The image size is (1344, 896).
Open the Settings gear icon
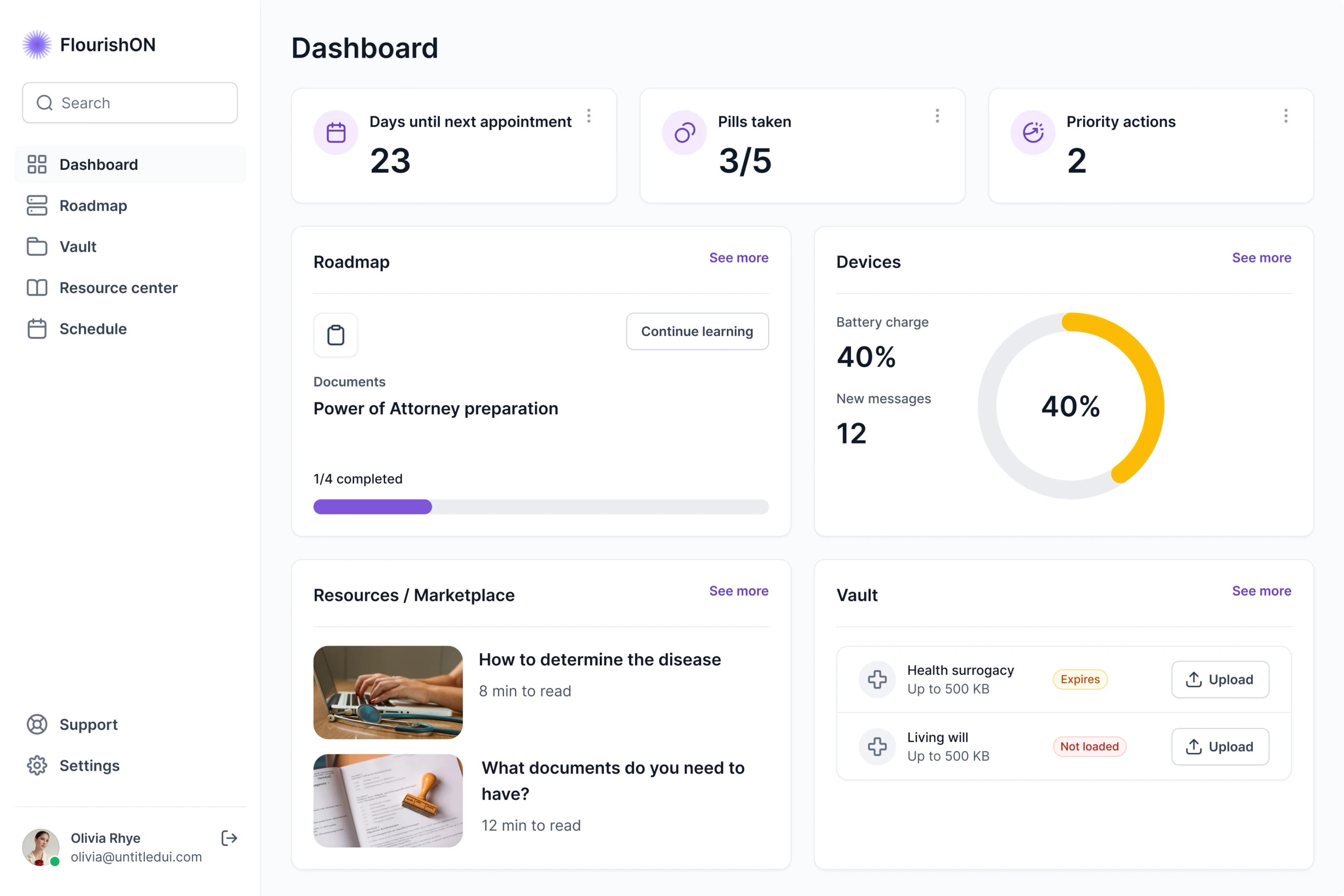coord(36,765)
